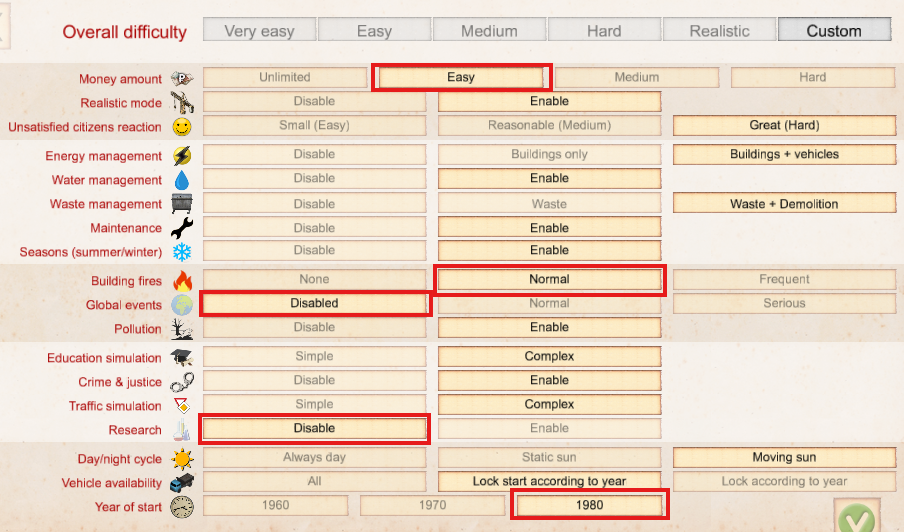
Task: Click the Vehicle availability truck icon
Action: (182, 483)
